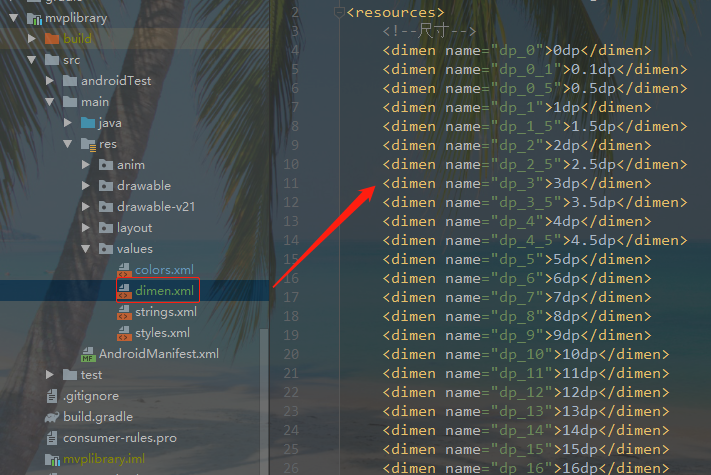Expand the androidTest folder
This screenshot has width=711, height=475.
(50, 81)
